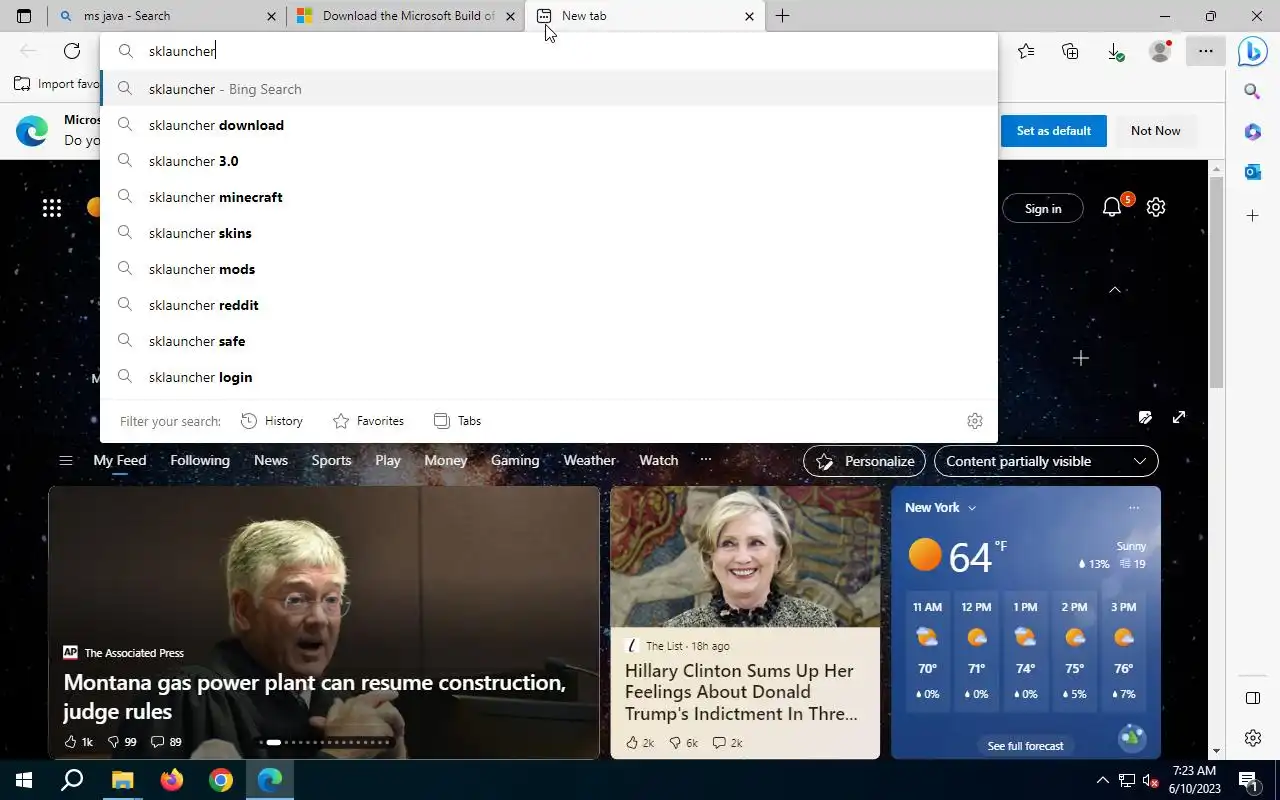Viewport: 1280px width, 800px height.
Task: Switch to the ms java Search tab
Action: tap(168, 16)
